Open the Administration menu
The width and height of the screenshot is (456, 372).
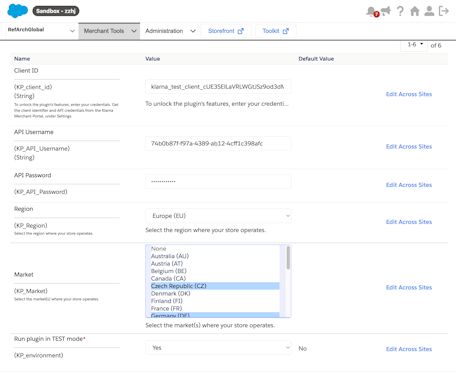click(170, 31)
